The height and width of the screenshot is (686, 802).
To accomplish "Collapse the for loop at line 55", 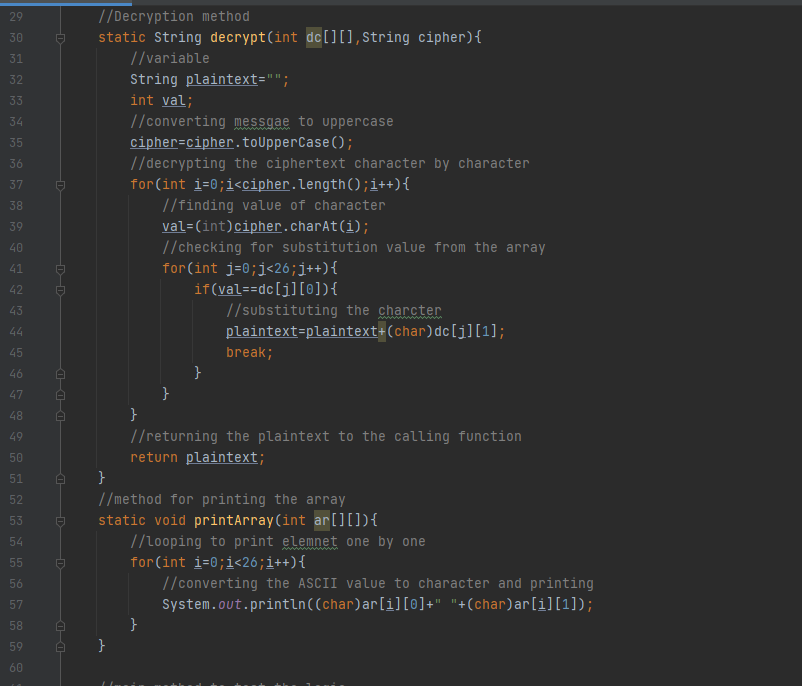I will point(60,562).
